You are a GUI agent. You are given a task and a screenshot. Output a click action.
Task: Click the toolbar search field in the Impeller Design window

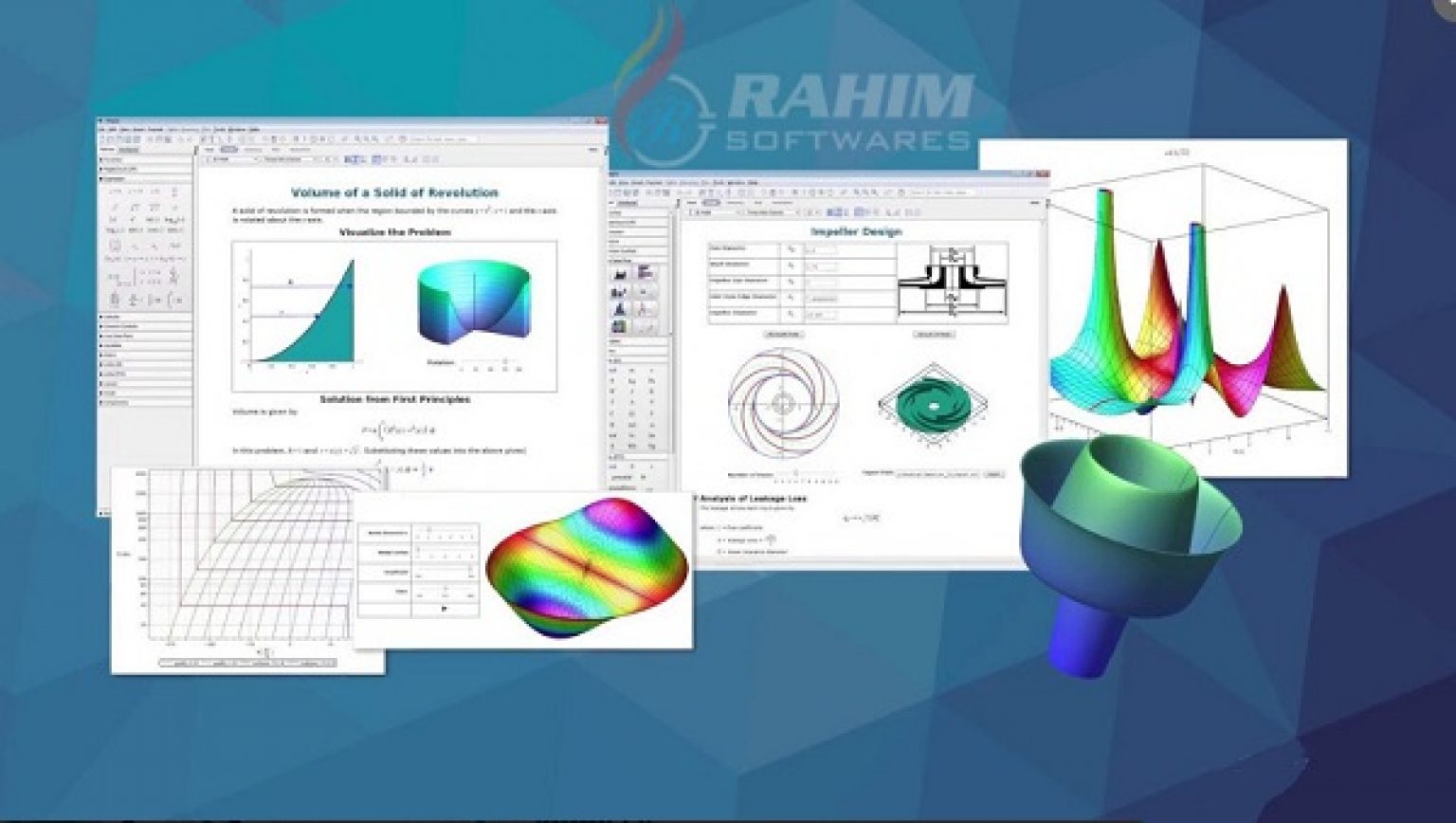point(942,192)
